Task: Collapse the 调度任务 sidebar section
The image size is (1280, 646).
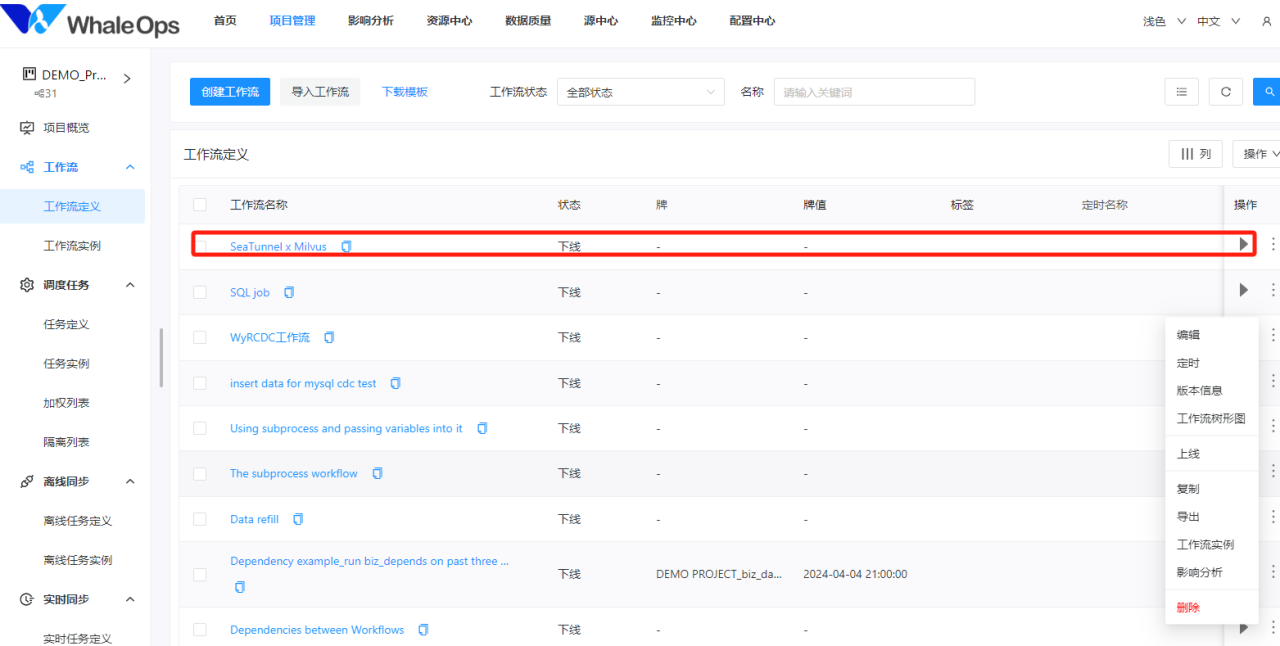Action: click(x=130, y=285)
